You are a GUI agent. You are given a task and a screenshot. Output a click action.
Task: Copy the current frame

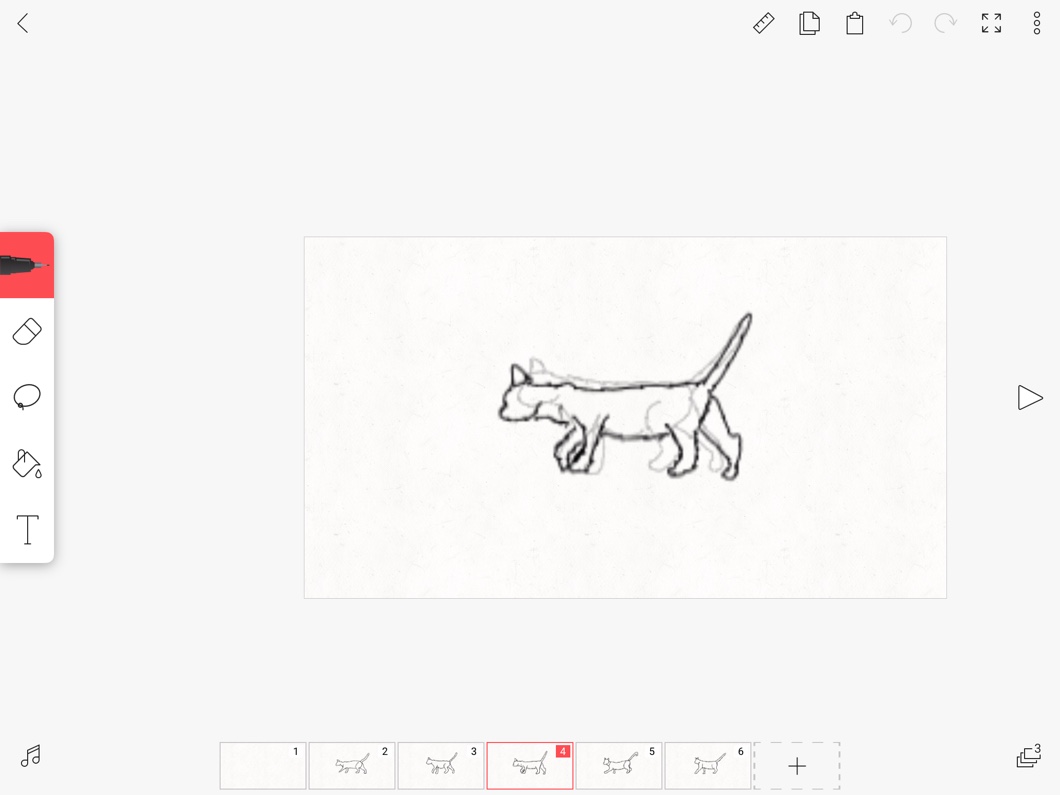pos(809,23)
